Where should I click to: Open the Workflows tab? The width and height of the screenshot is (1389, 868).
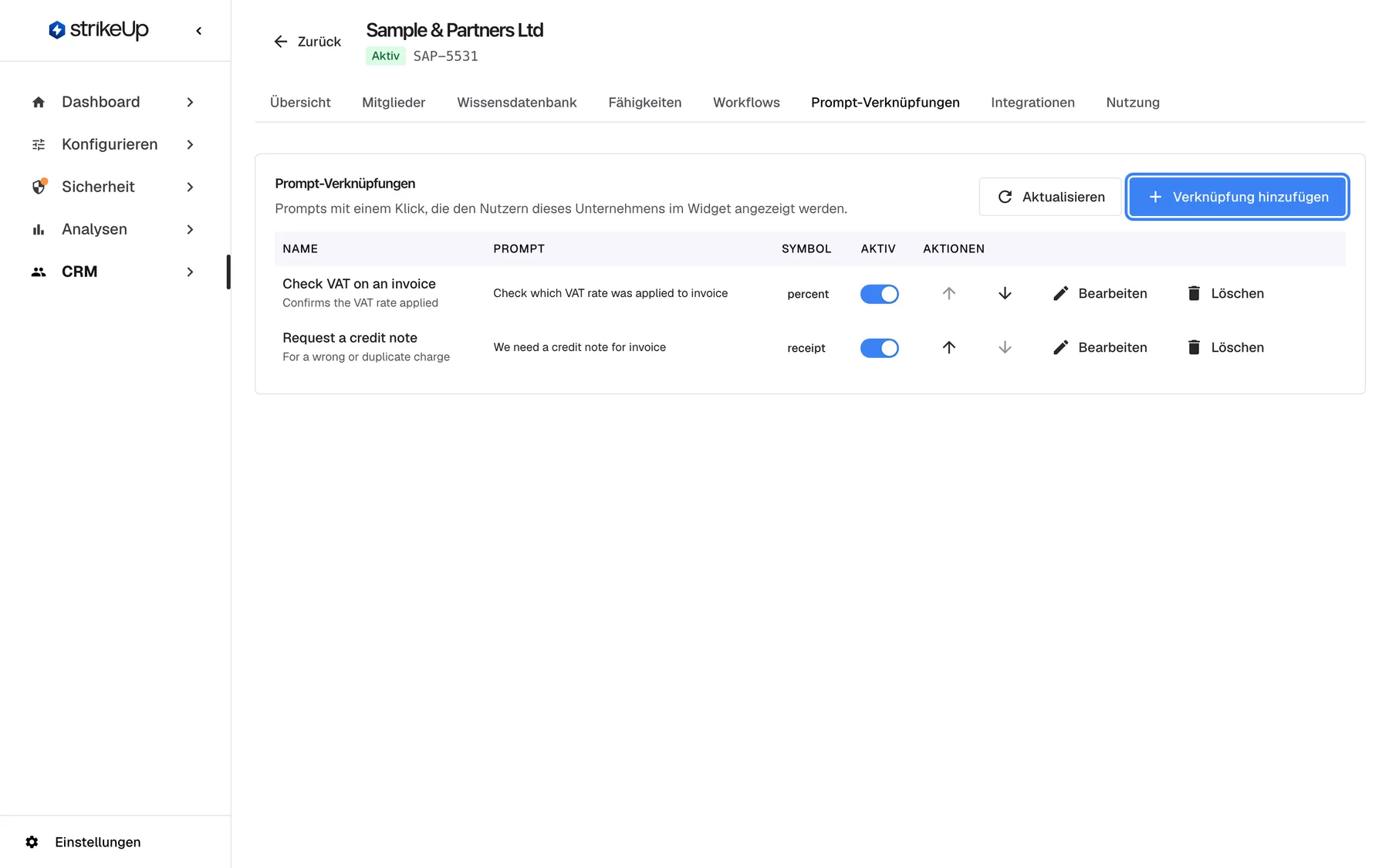point(746,103)
